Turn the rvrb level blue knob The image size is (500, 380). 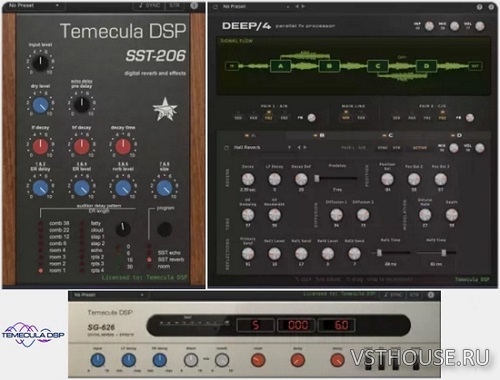(x=123, y=188)
